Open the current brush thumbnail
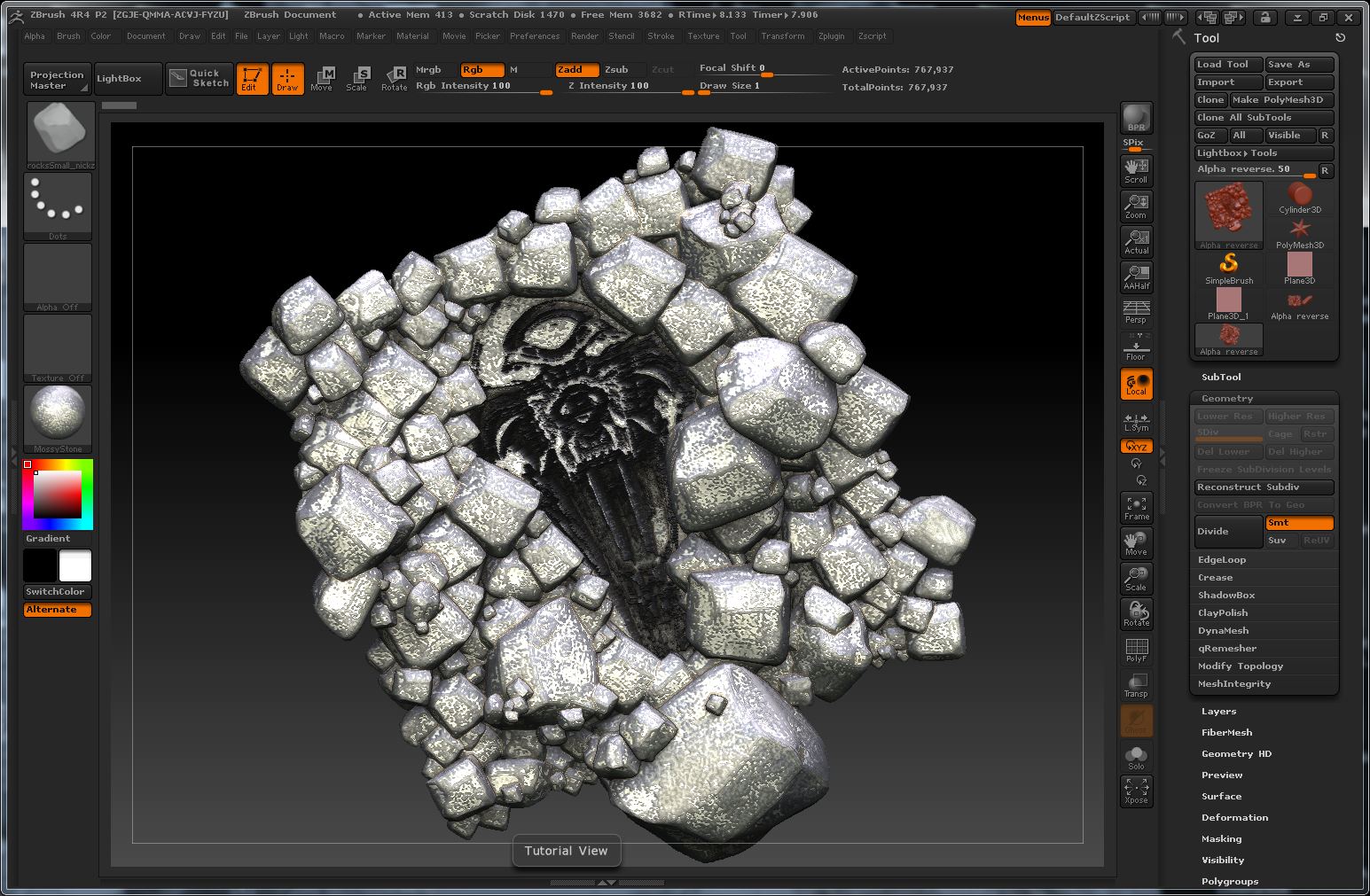Viewport: 1370px width, 896px height. tap(61, 136)
